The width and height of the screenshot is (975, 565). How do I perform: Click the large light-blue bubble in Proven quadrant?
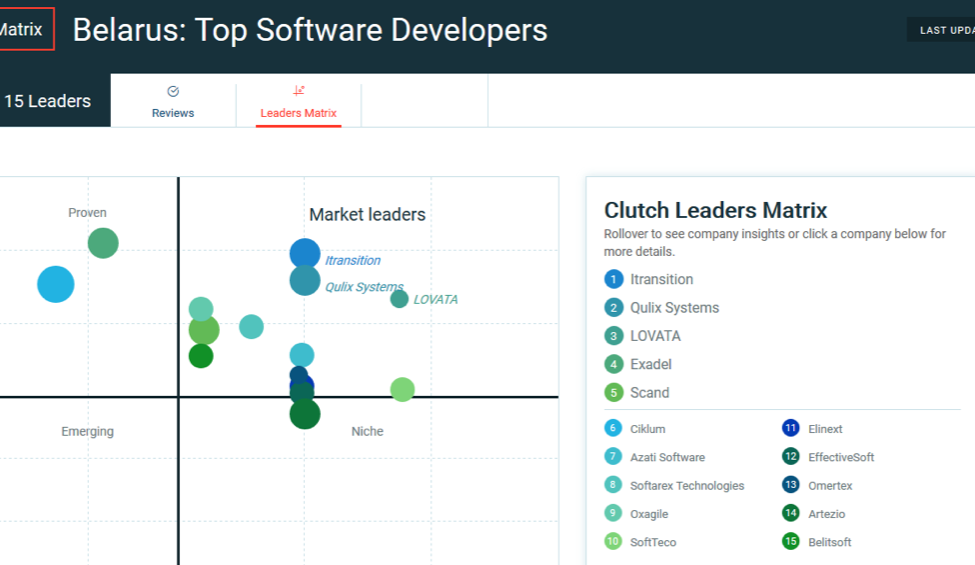(56, 285)
